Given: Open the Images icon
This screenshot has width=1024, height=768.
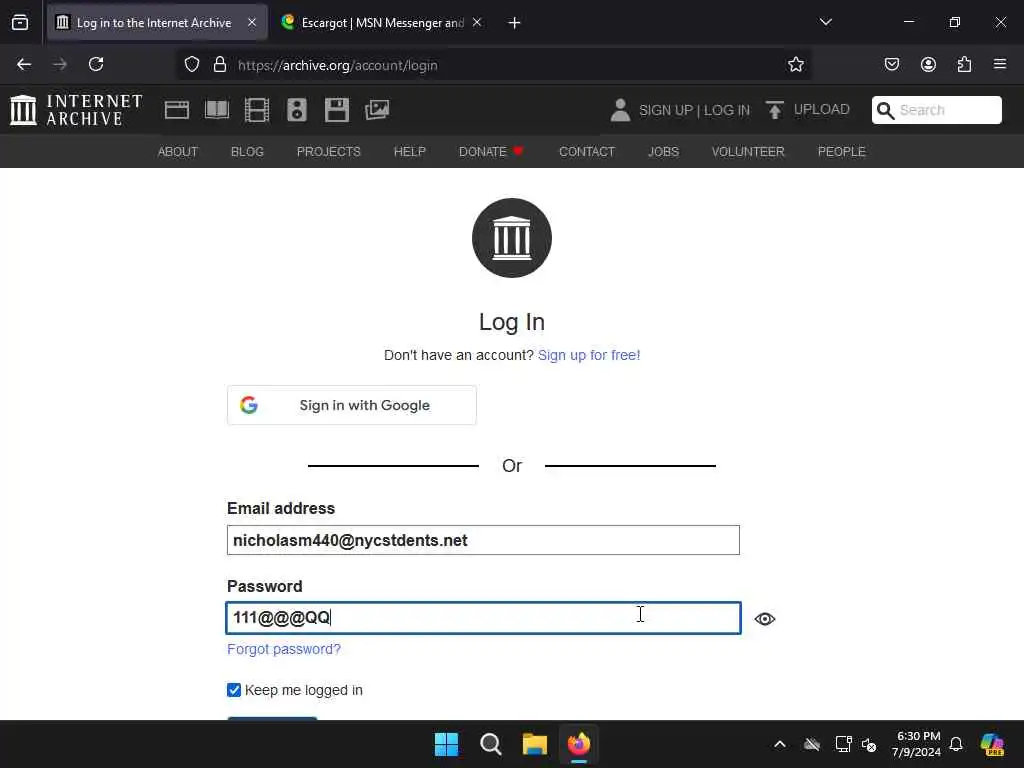Looking at the screenshot, I should point(377,110).
